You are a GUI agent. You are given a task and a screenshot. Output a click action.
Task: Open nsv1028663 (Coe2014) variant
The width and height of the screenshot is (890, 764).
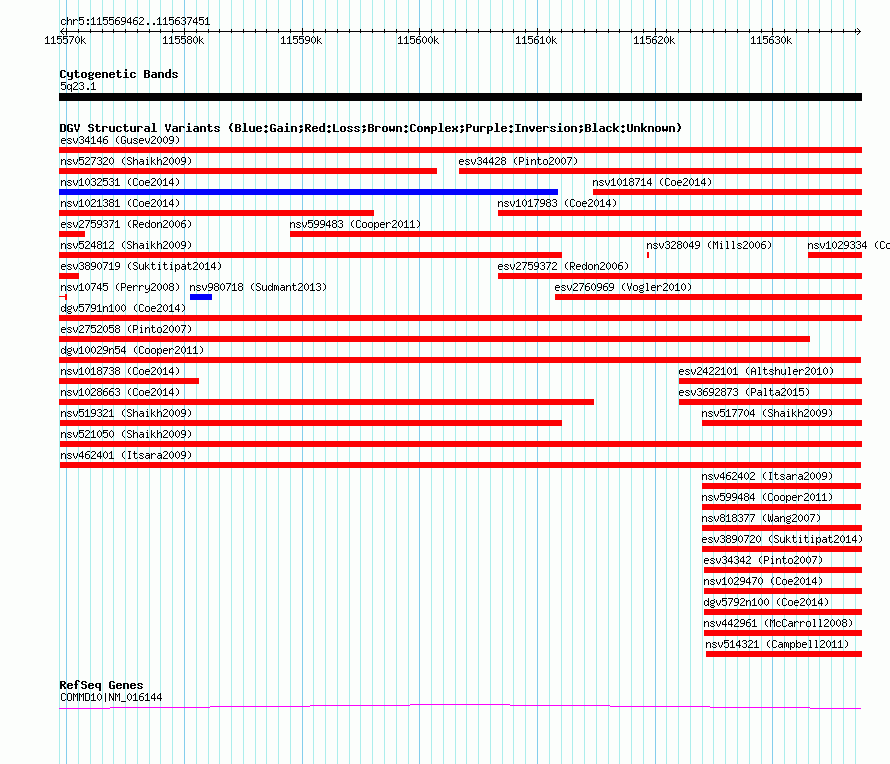(x=120, y=392)
